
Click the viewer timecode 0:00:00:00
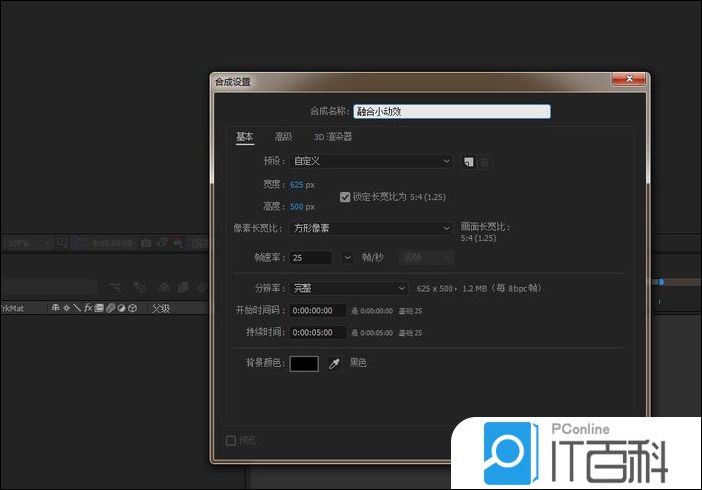112,243
